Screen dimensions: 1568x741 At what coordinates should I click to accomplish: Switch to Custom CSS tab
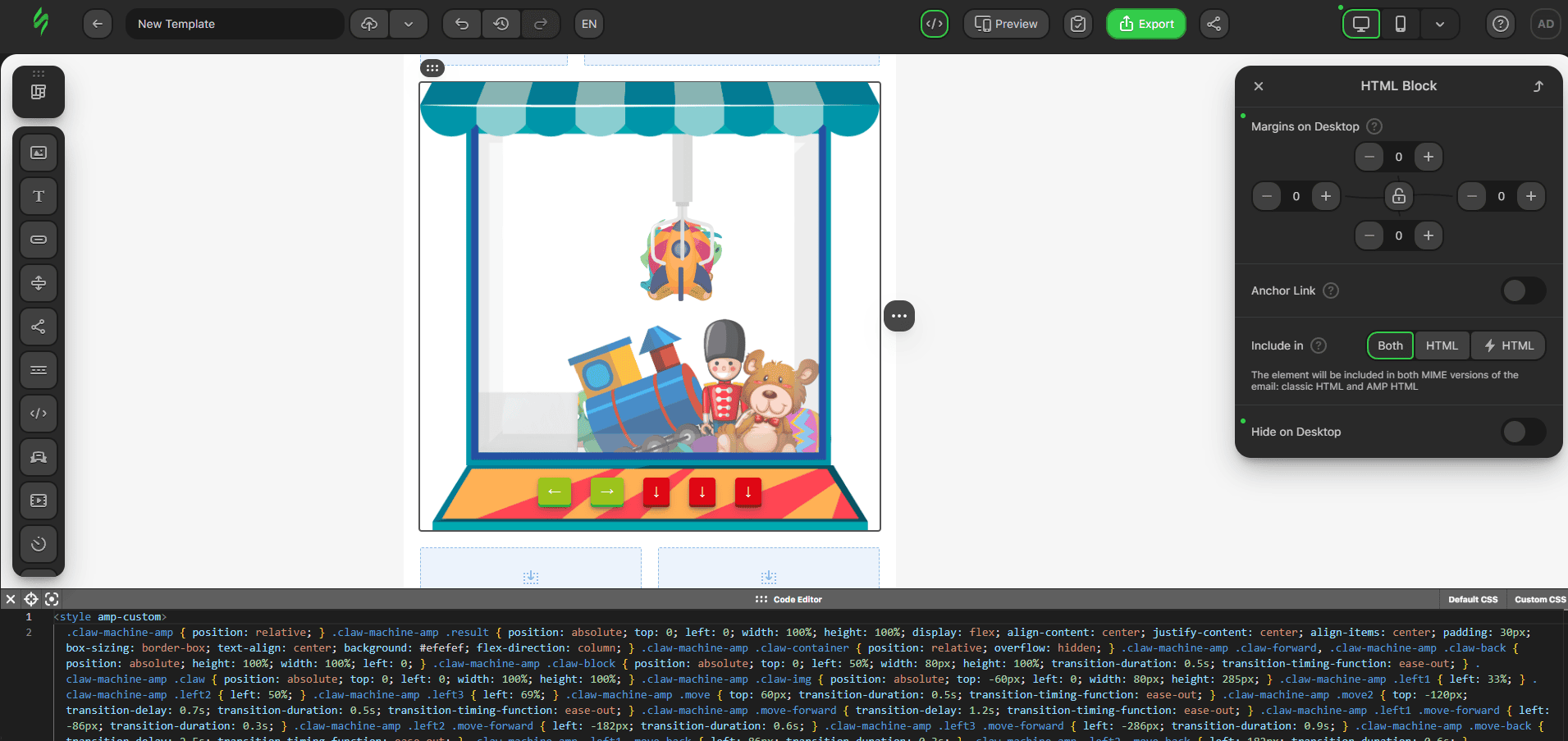1539,599
